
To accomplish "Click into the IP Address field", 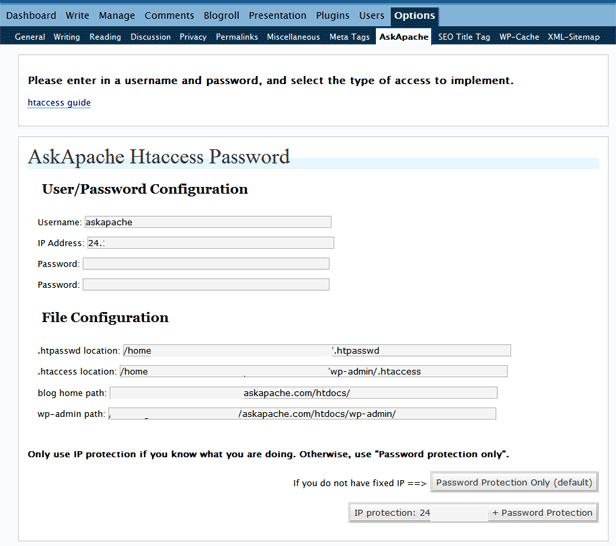I will pos(210,243).
